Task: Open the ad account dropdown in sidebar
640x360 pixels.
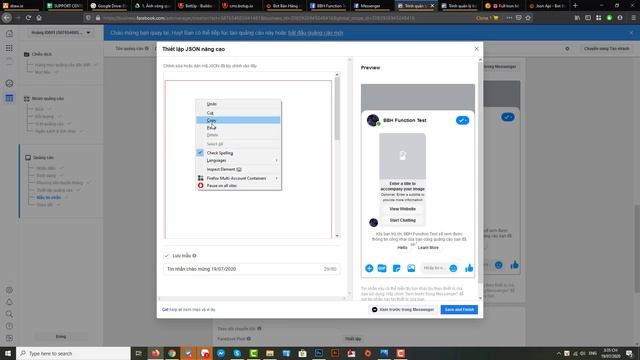Action: click(60, 33)
